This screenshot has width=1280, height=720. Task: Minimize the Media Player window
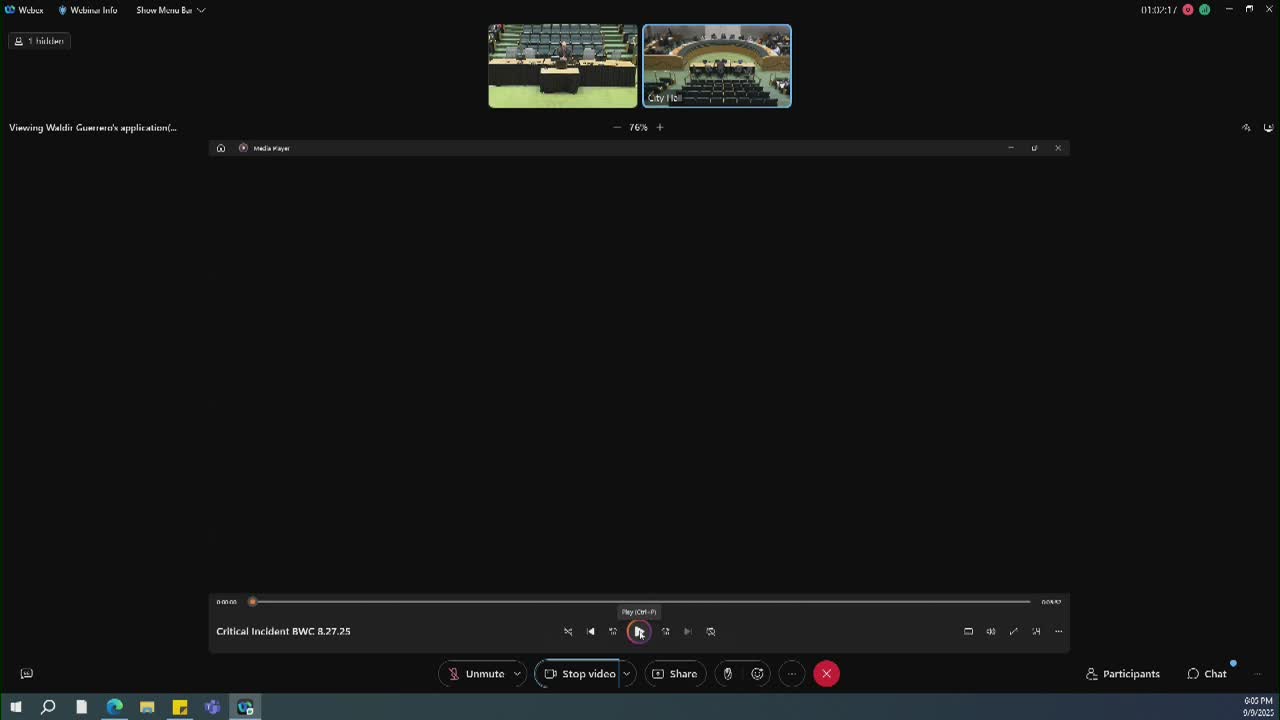(x=1010, y=148)
